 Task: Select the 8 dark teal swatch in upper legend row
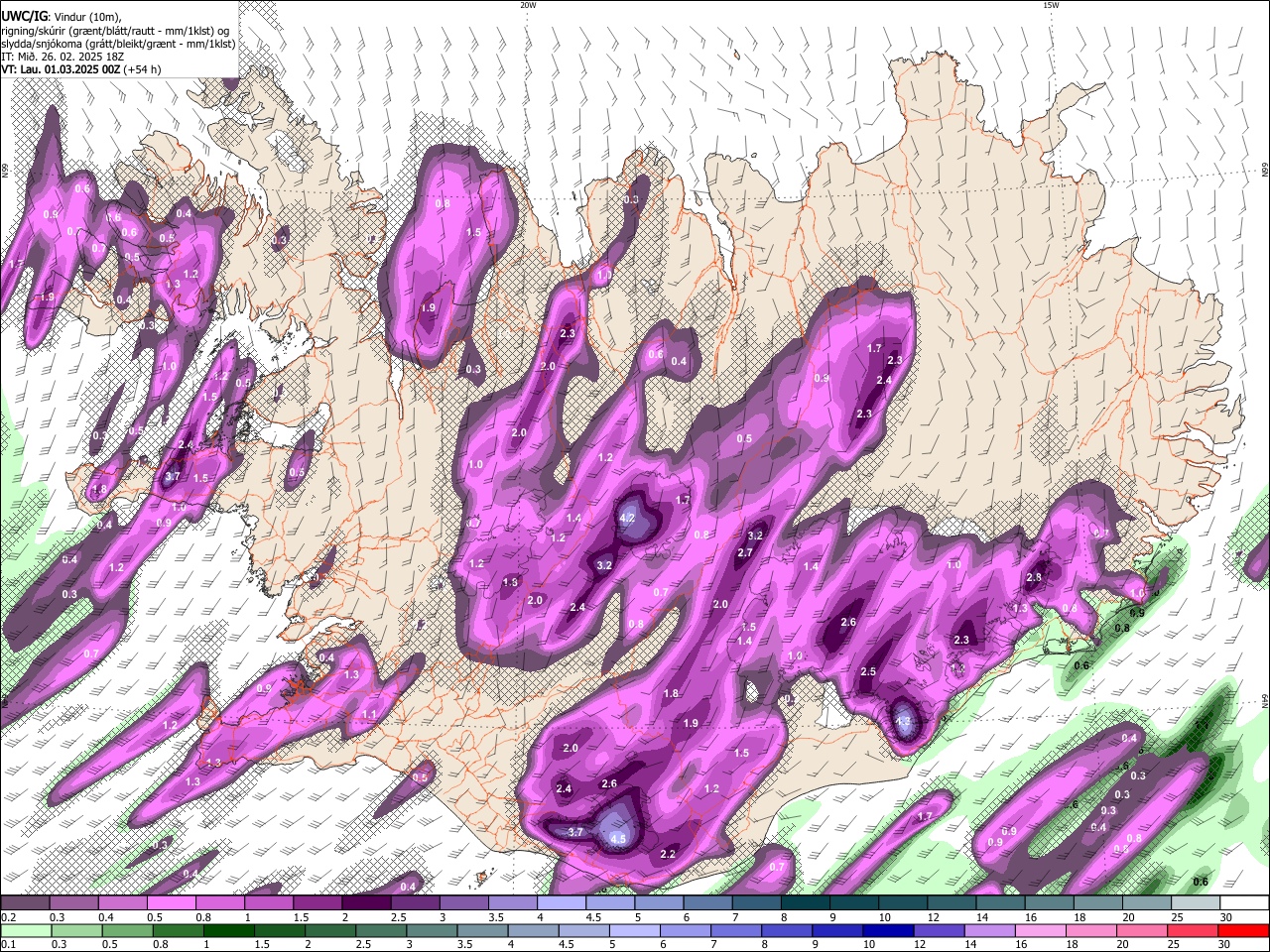(x=806, y=903)
